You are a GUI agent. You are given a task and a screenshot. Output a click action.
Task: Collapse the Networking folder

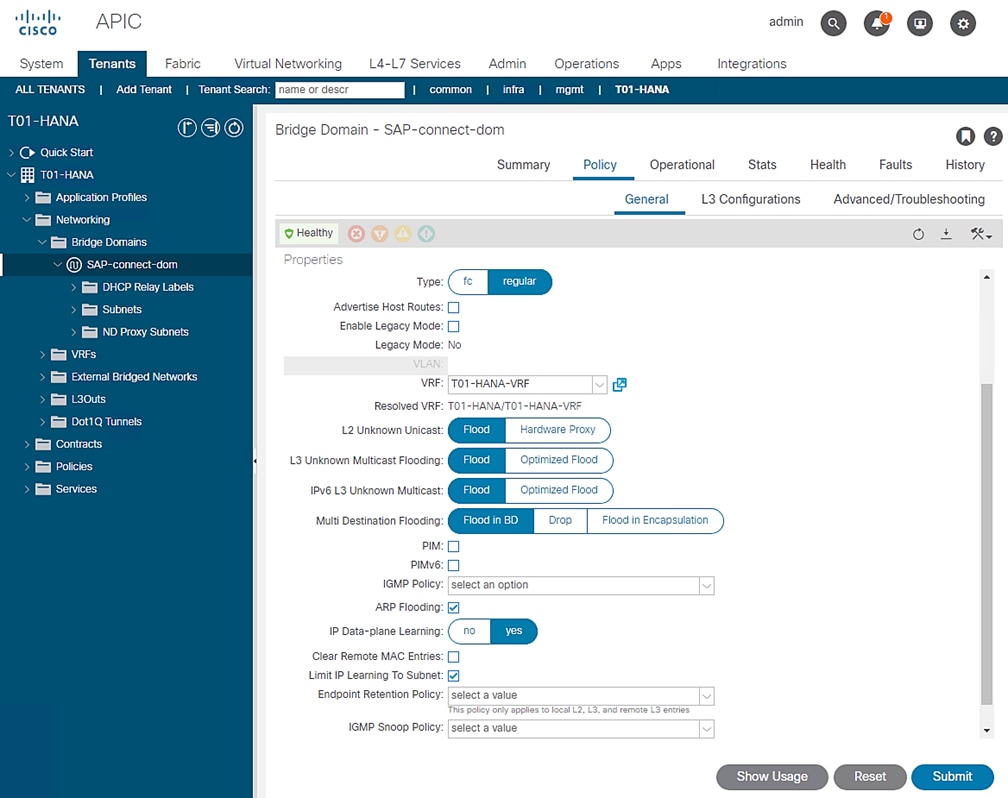26,220
